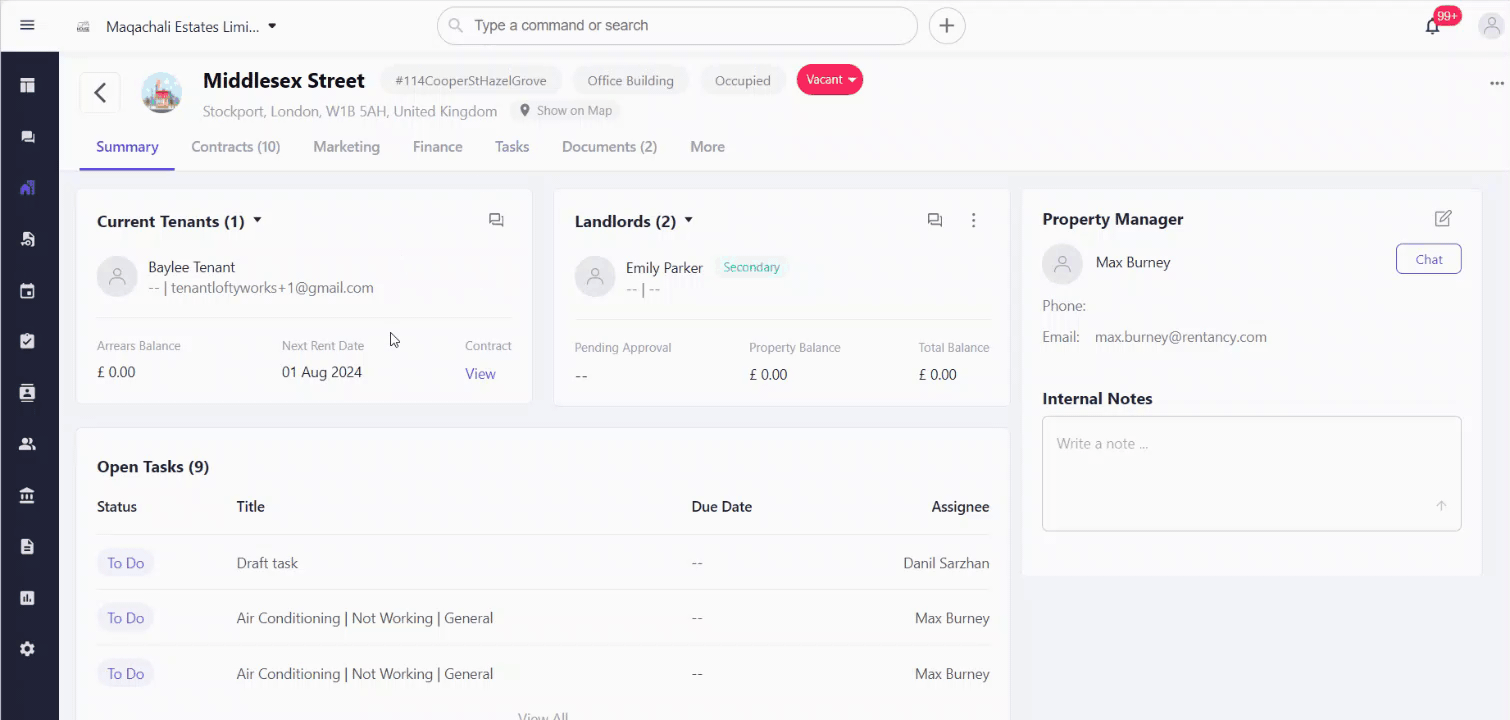Click the Danil Sarzhan assignee

(x=946, y=563)
